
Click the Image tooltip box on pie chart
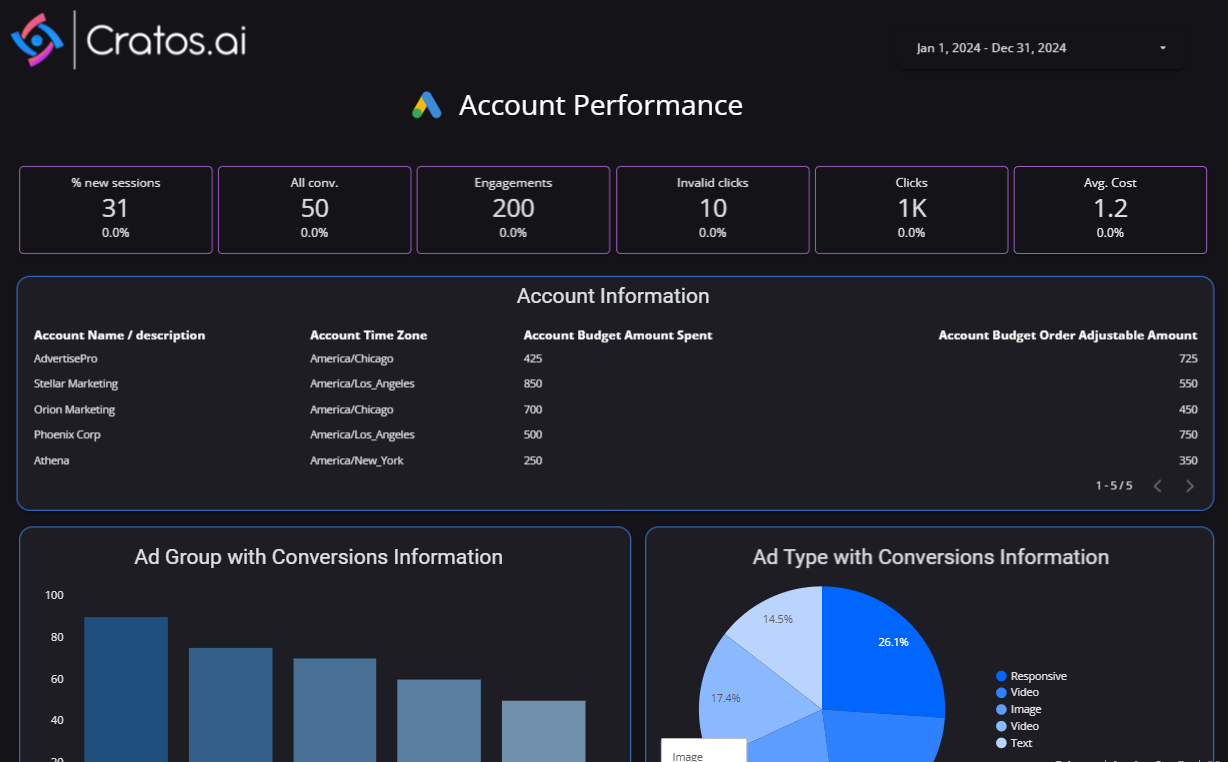(x=704, y=750)
